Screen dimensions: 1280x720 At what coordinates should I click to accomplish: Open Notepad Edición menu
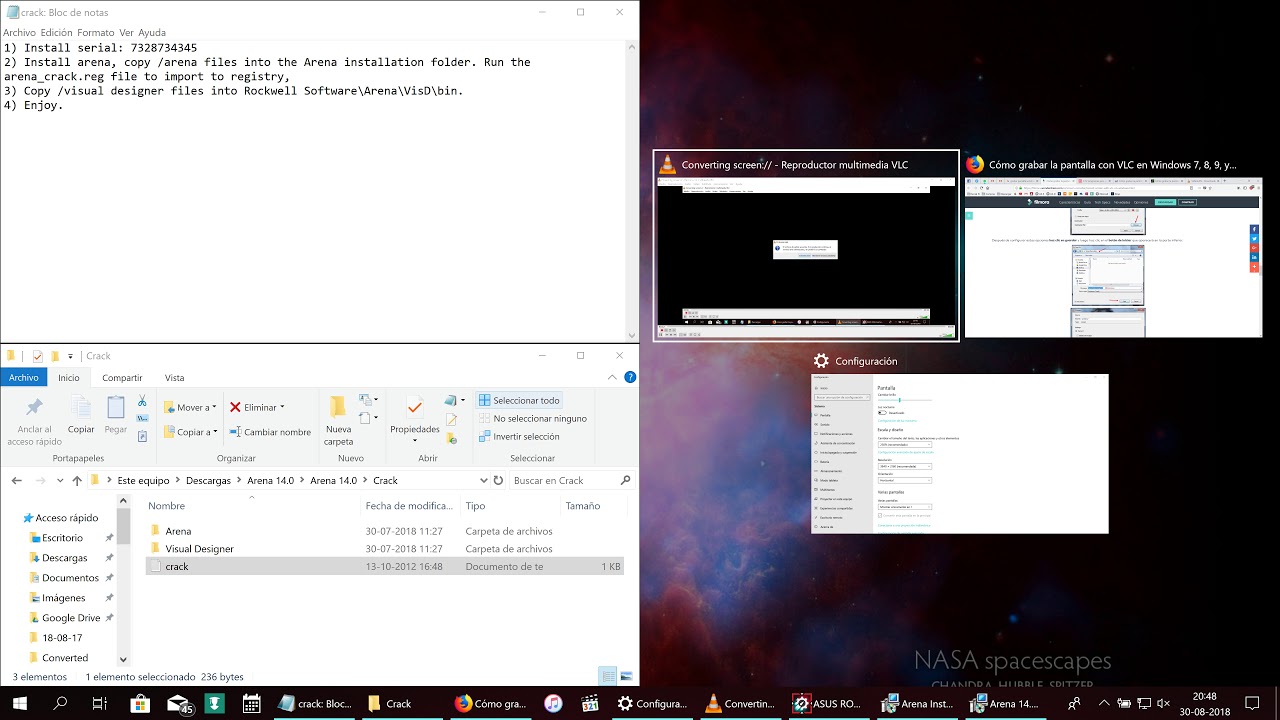[x=56, y=32]
